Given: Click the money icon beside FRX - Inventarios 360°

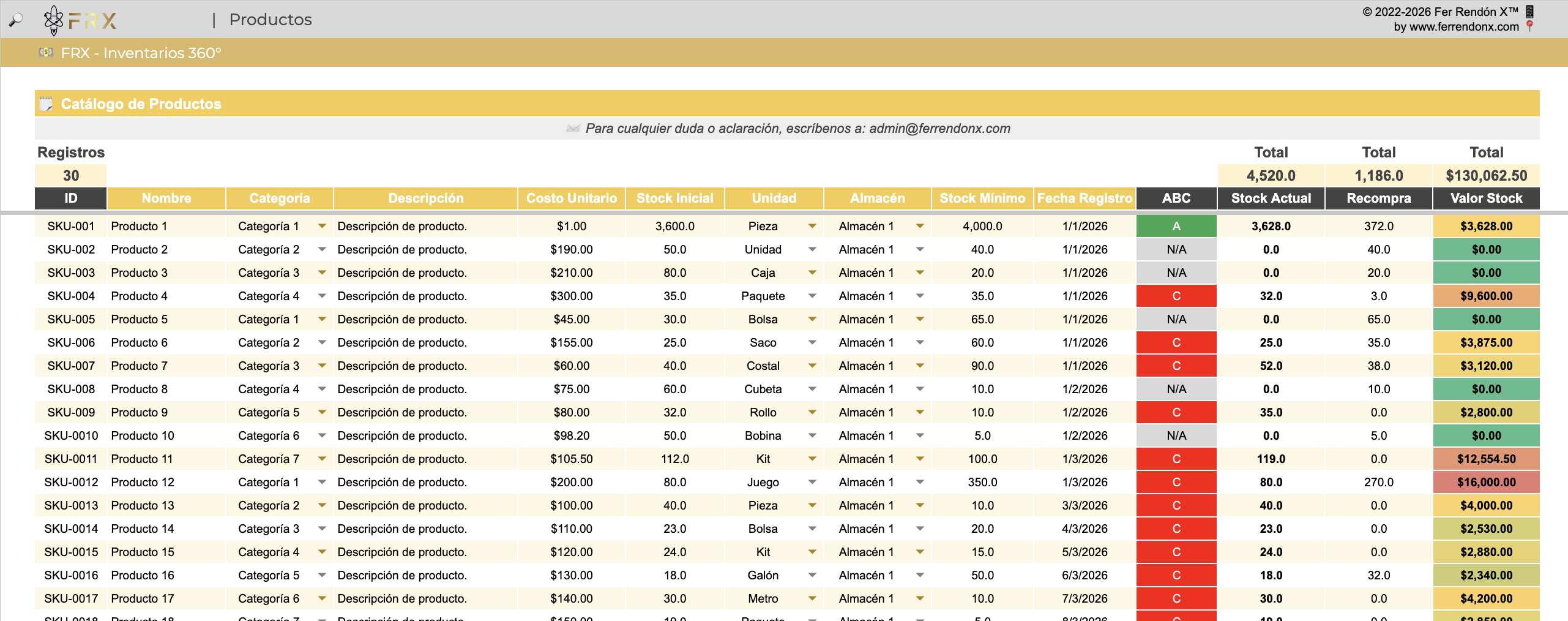Looking at the screenshot, I should click(x=46, y=53).
